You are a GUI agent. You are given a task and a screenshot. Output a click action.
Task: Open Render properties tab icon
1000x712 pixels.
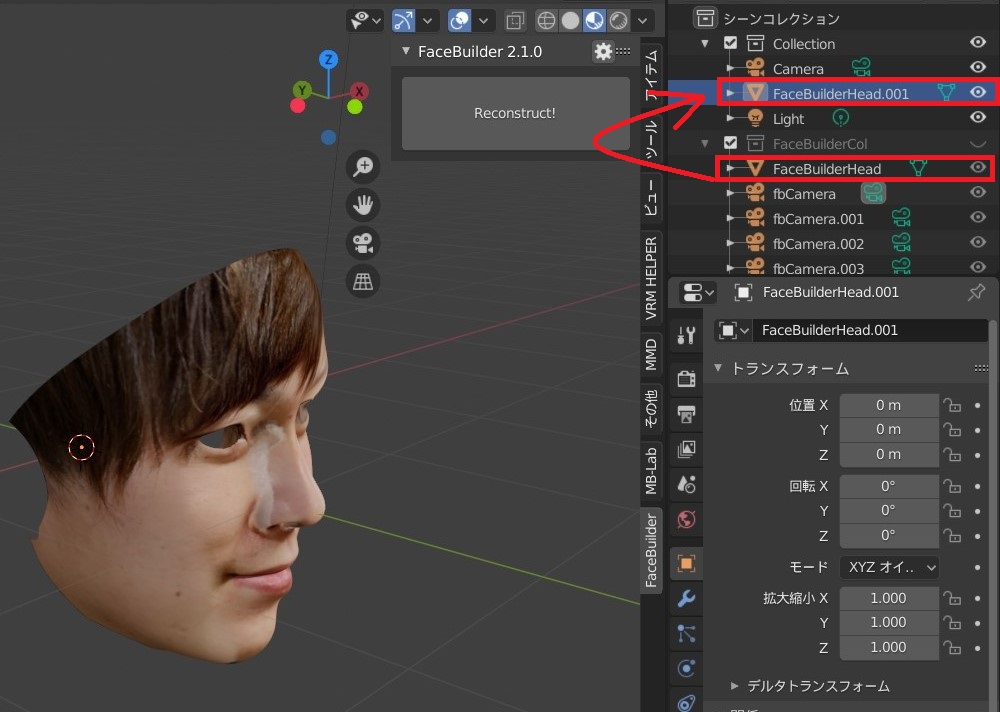click(686, 378)
